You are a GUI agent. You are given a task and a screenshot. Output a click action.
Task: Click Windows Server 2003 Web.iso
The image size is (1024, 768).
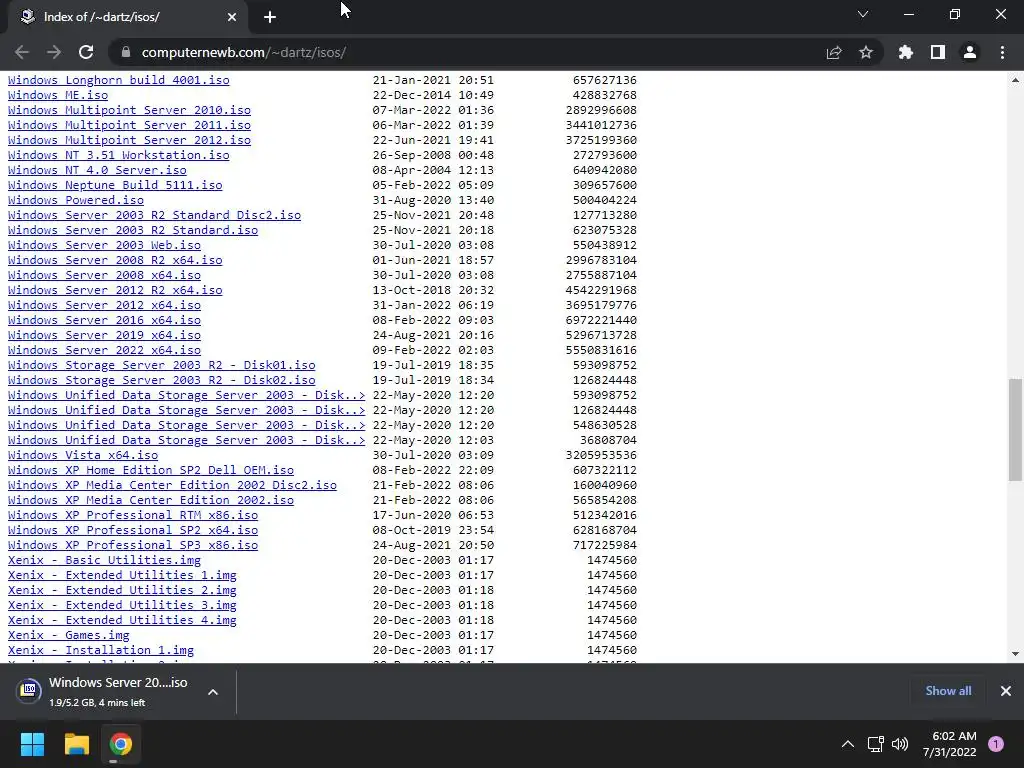click(x=104, y=245)
